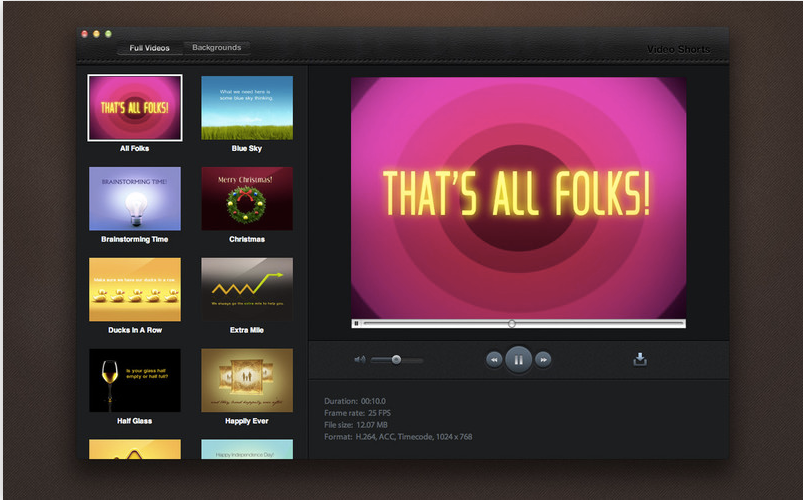Click the "Video Shorts" title text
803x500 pixels.
(678, 49)
